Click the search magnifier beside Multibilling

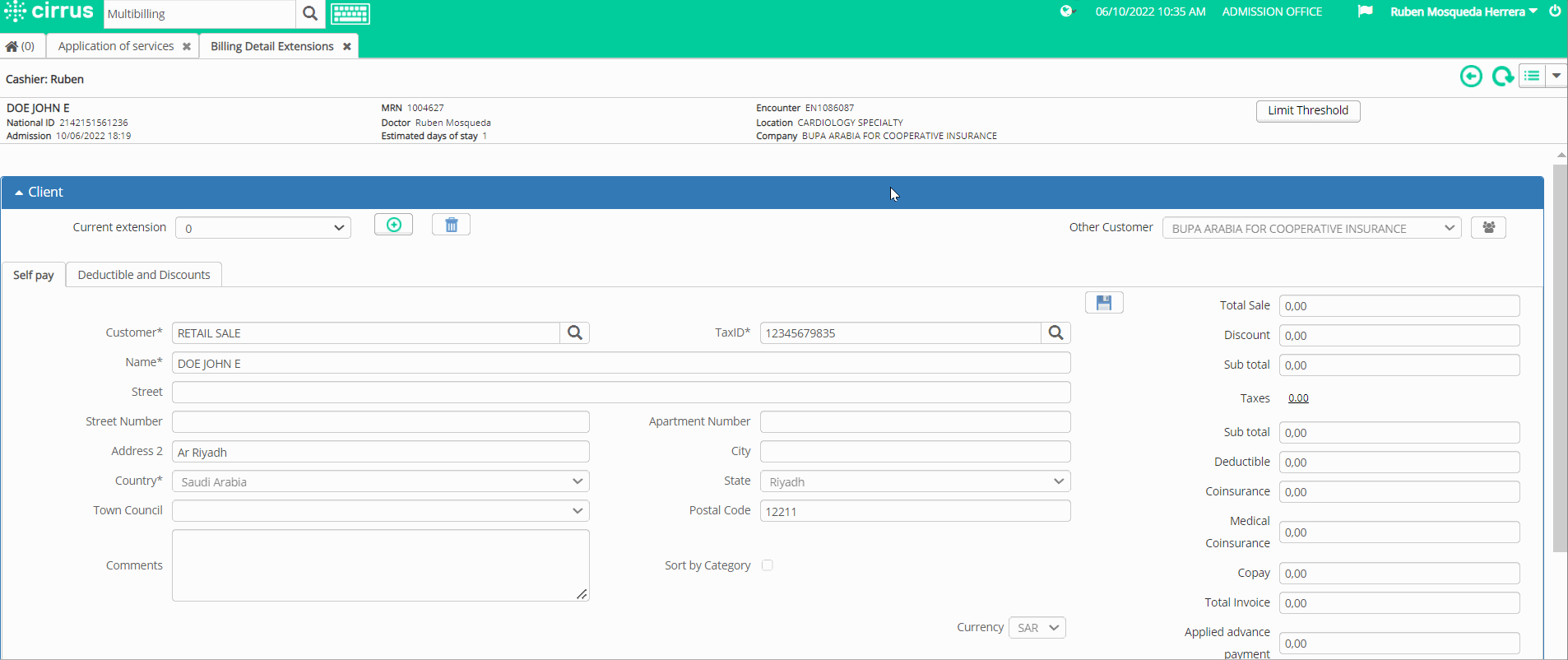point(310,13)
